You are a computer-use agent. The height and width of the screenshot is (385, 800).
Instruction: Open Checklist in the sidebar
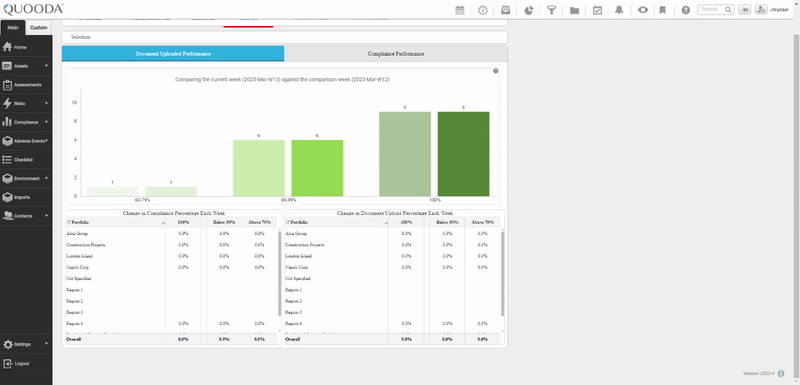[26, 160]
